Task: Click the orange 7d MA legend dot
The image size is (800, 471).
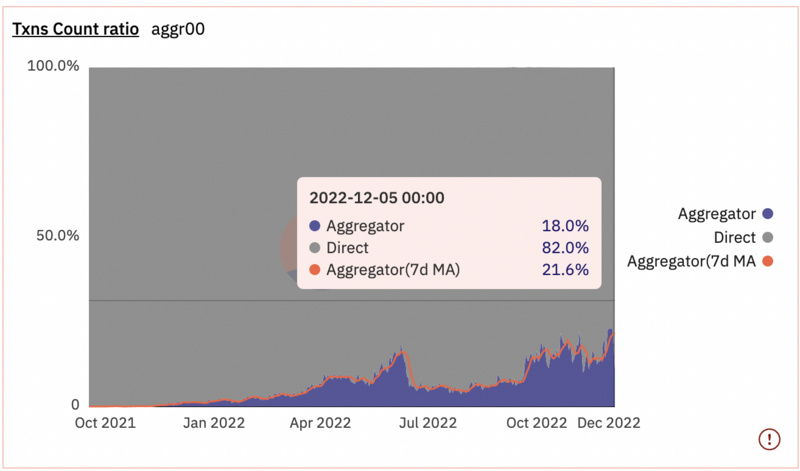Action: [x=768, y=262]
